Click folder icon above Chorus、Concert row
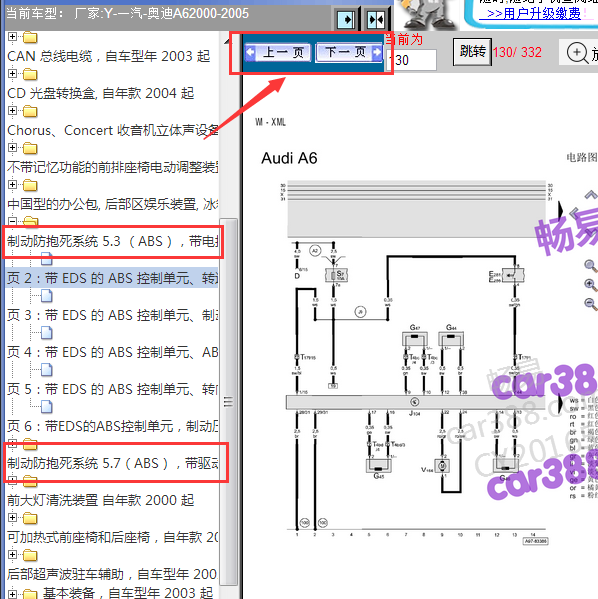Viewport: 598px width, 599px height. pyautogui.click(x=30, y=111)
